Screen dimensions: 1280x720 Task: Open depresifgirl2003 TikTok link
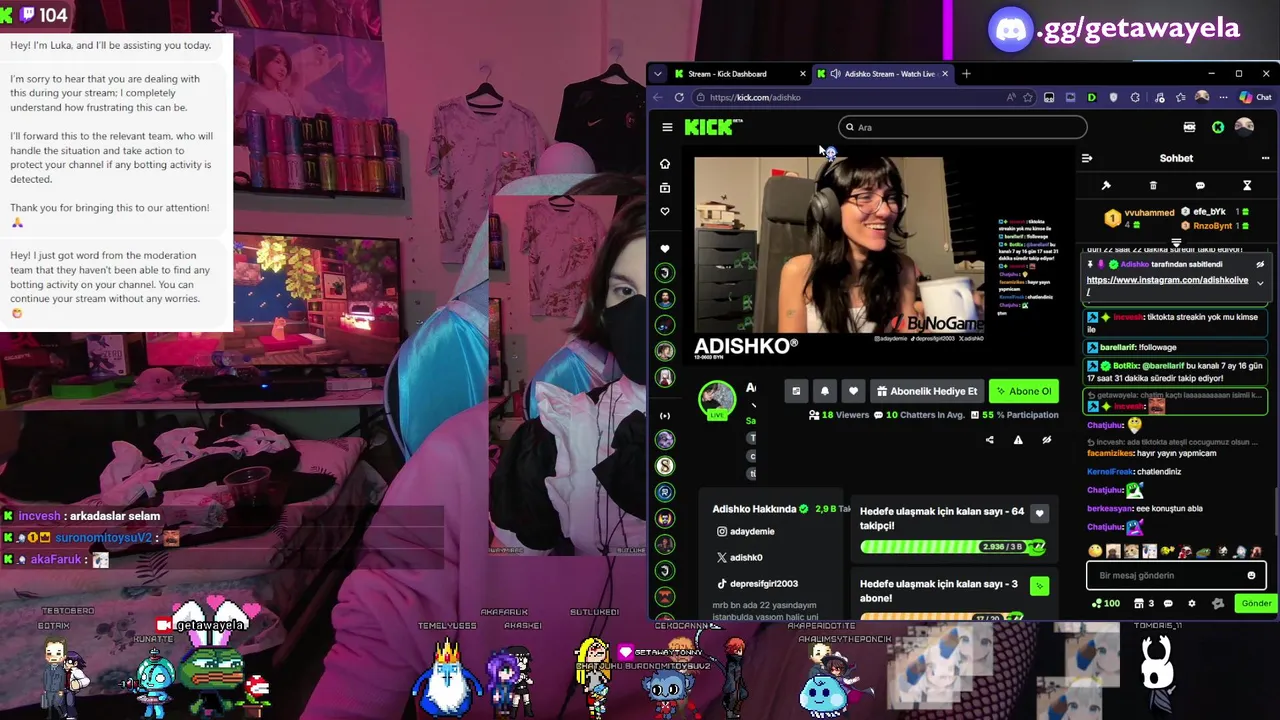click(756, 584)
